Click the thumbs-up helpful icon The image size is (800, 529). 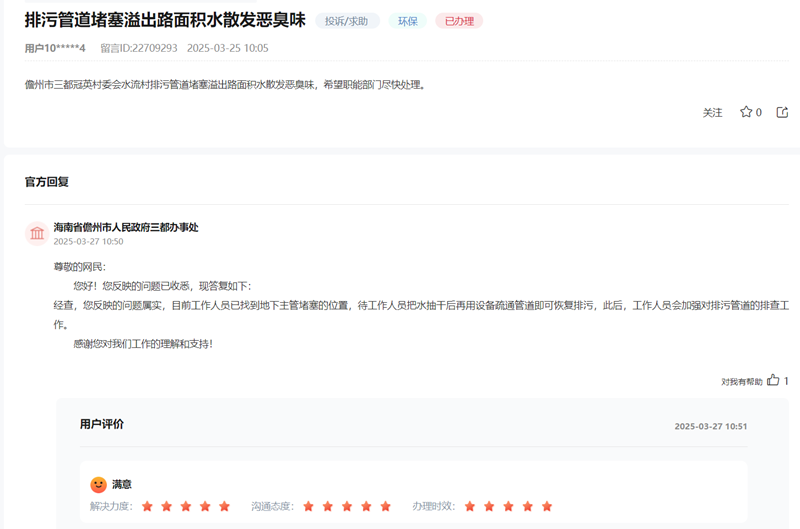[773, 380]
